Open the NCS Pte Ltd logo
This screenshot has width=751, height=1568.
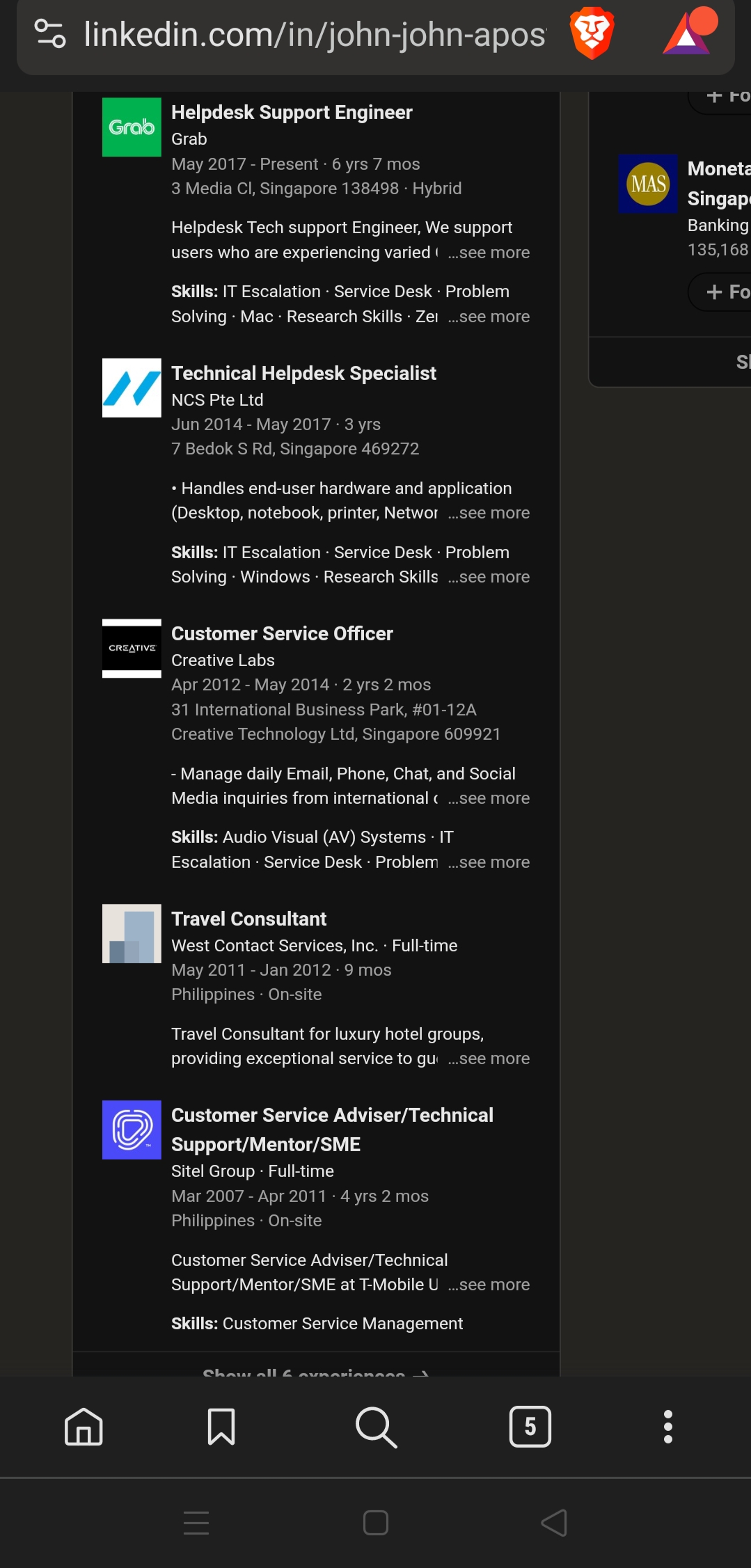click(x=132, y=388)
